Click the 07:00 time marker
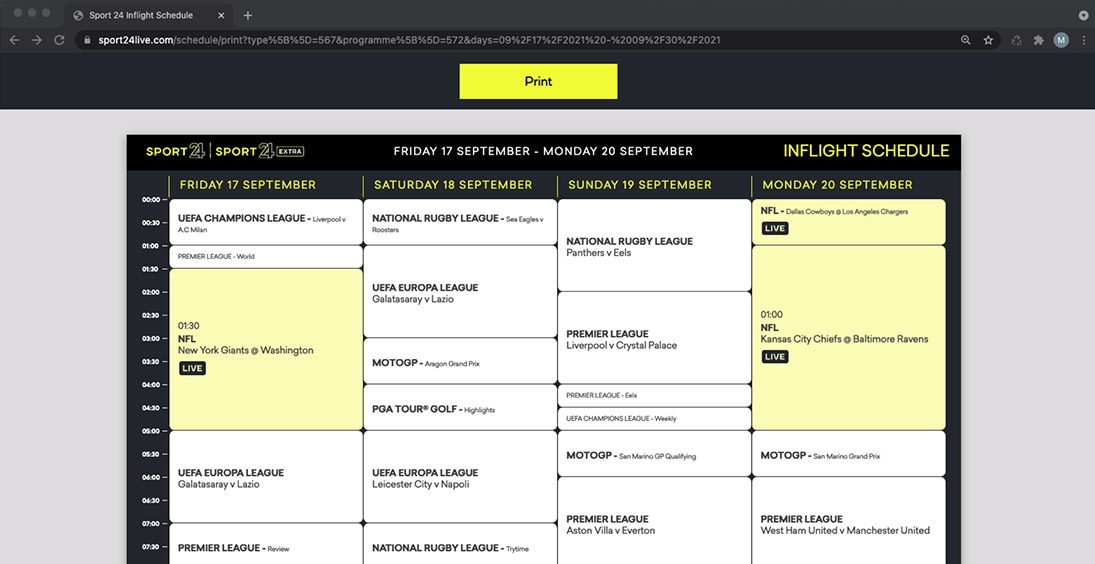Screen dimensions: 1095x564 click(151, 524)
